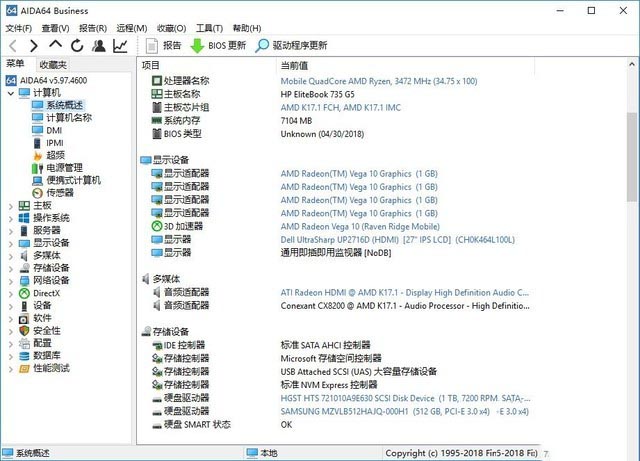This screenshot has height=461, width=640.
Task: Click the 驱动程序更新 toolbar button
Action: (x=291, y=46)
